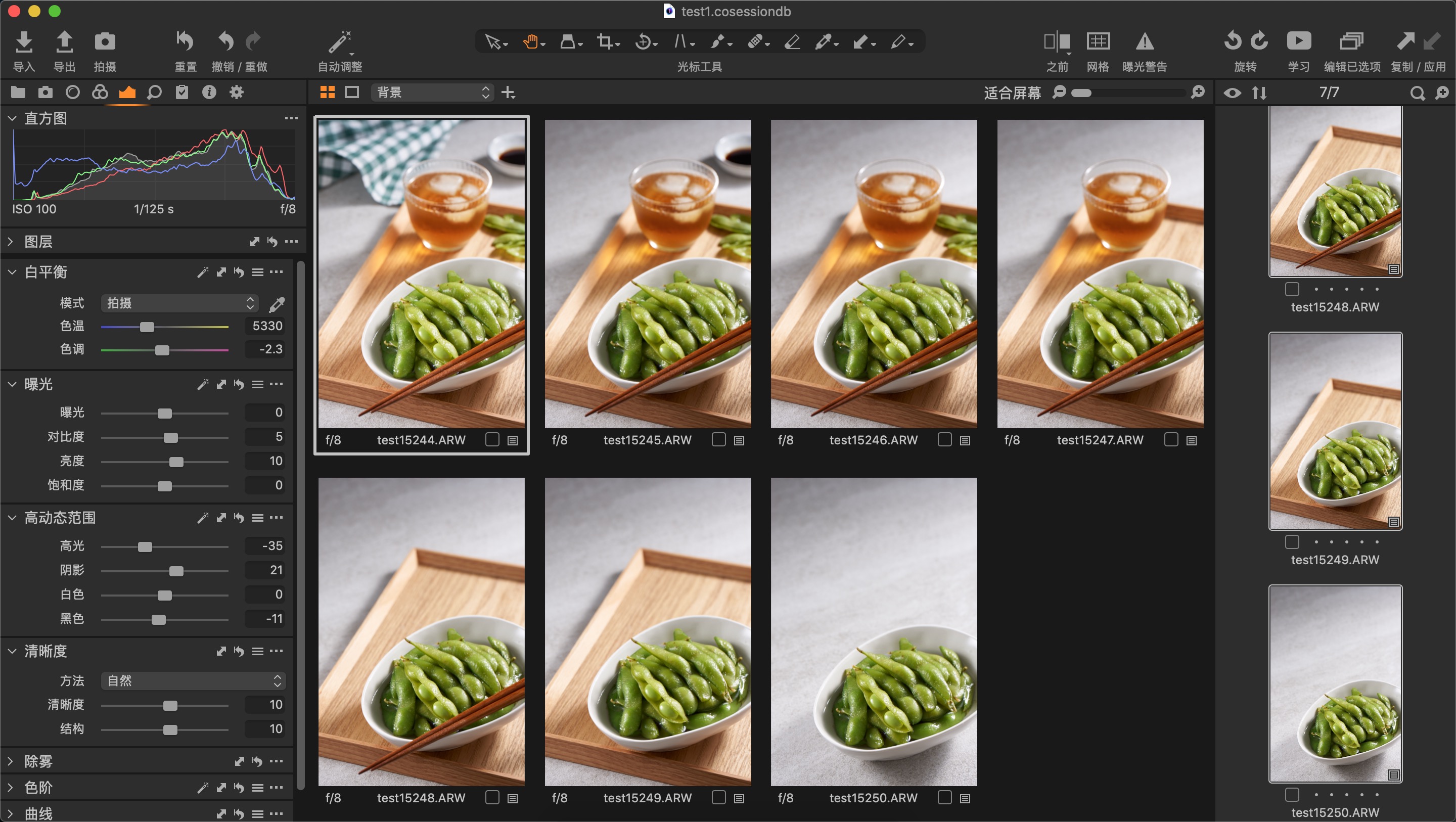Expand the Layers (图层) panel
Image resolution: width=1456 pixels, height=822 pixels.
[x=11, y=242]
